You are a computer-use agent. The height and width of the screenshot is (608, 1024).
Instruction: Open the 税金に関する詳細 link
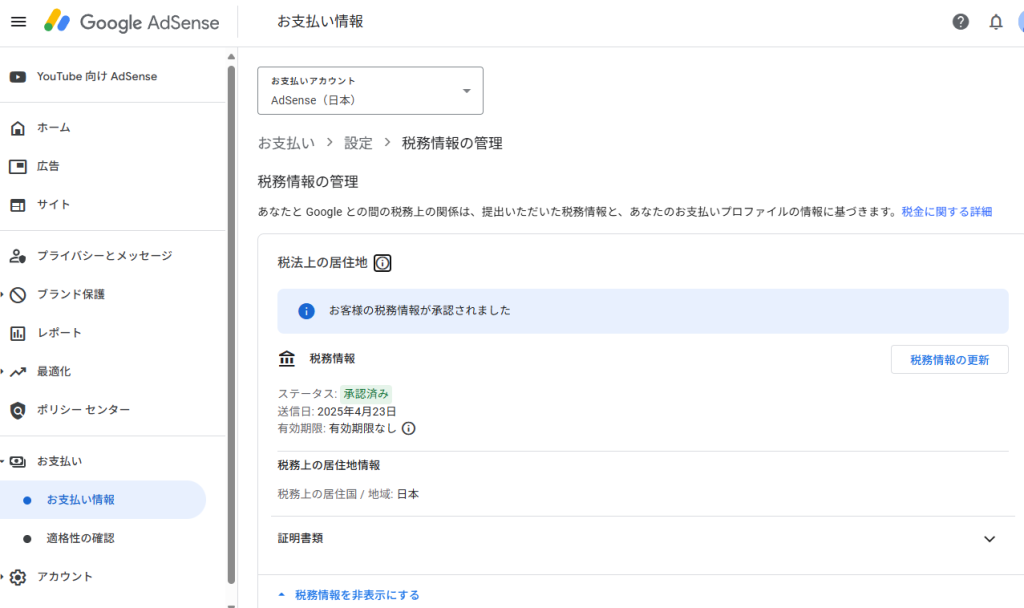(x=947, y=212)
